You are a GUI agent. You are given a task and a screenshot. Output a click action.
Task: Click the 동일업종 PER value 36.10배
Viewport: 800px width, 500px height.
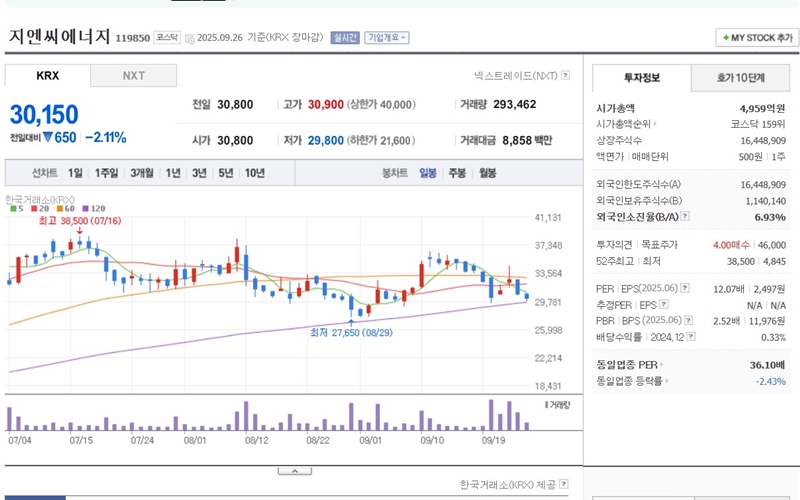(767, 365)
